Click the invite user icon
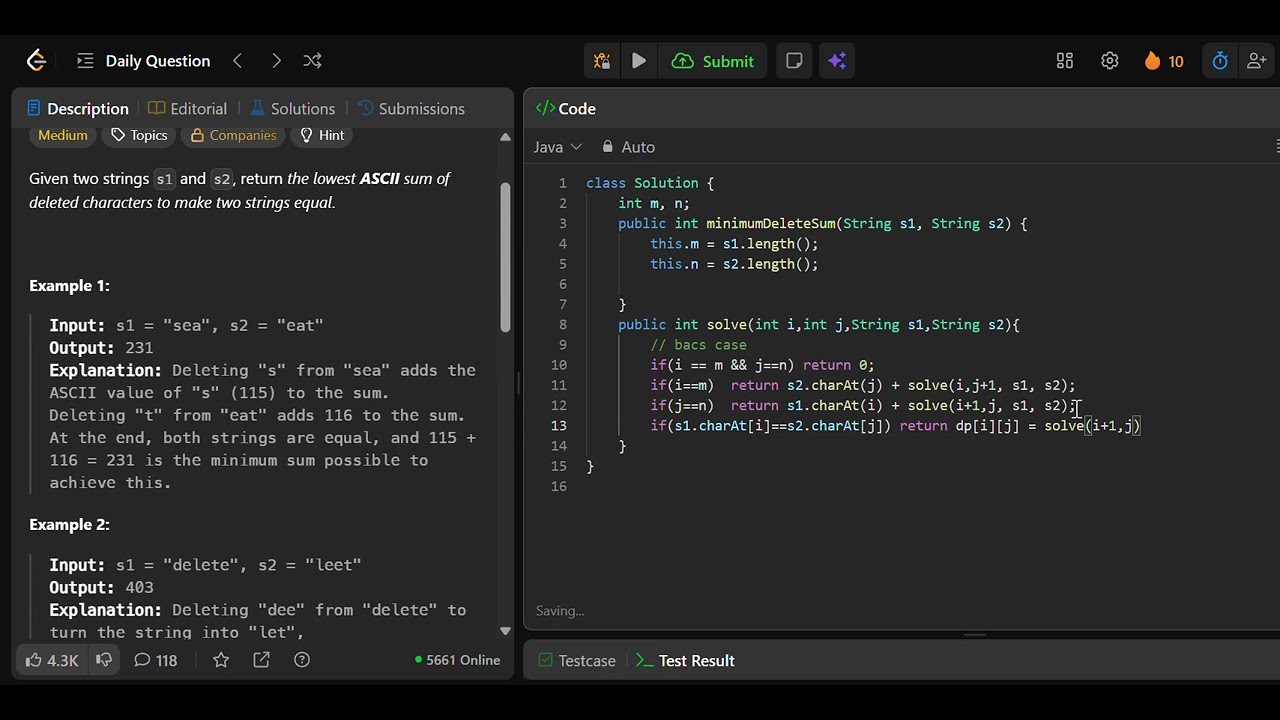This screenshot has height=720, width=1280. pyautogui.click(x=1256, y=61)
